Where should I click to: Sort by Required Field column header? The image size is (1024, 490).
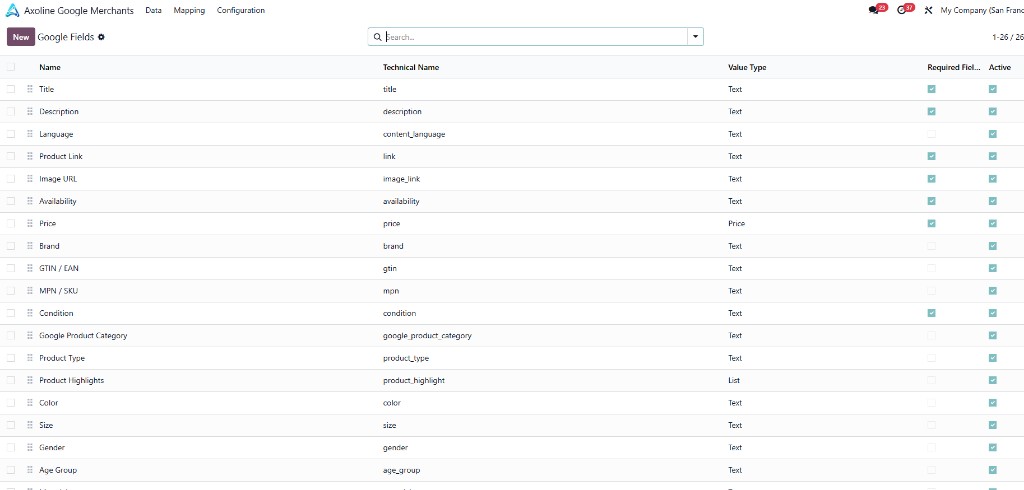click(954, 67)
